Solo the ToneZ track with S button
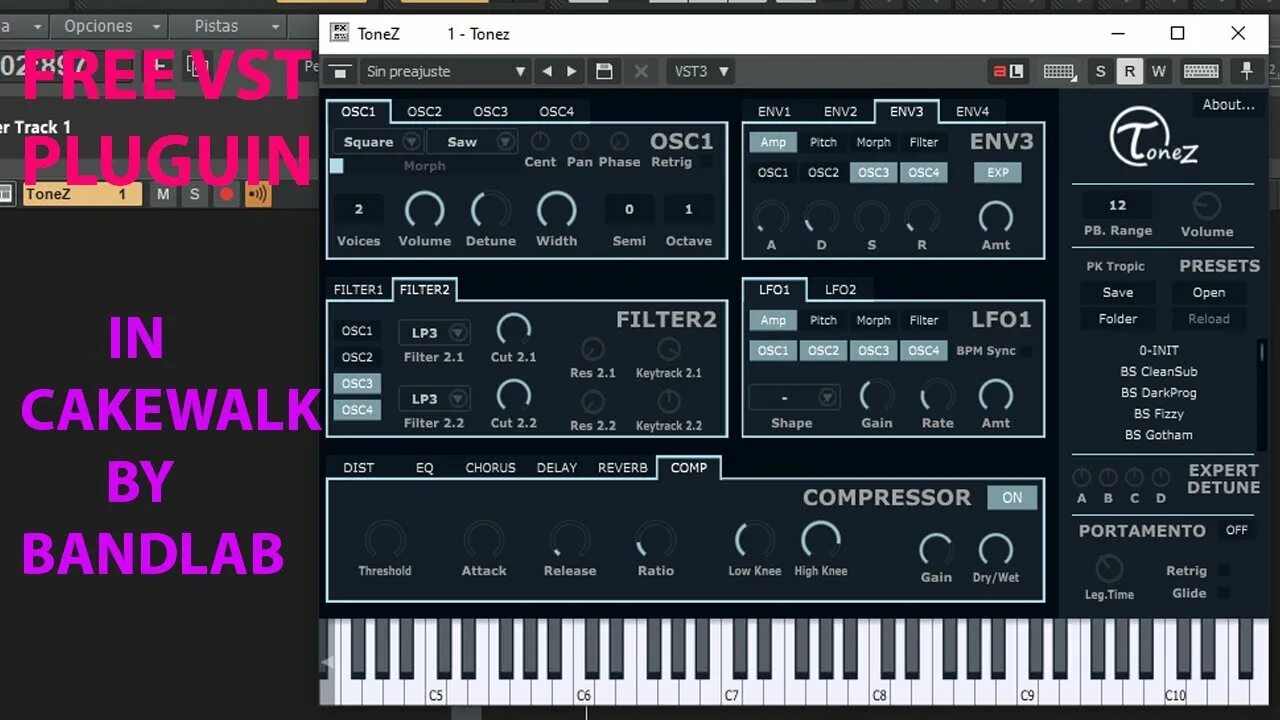1280x720 pixels. coord(195,194)
